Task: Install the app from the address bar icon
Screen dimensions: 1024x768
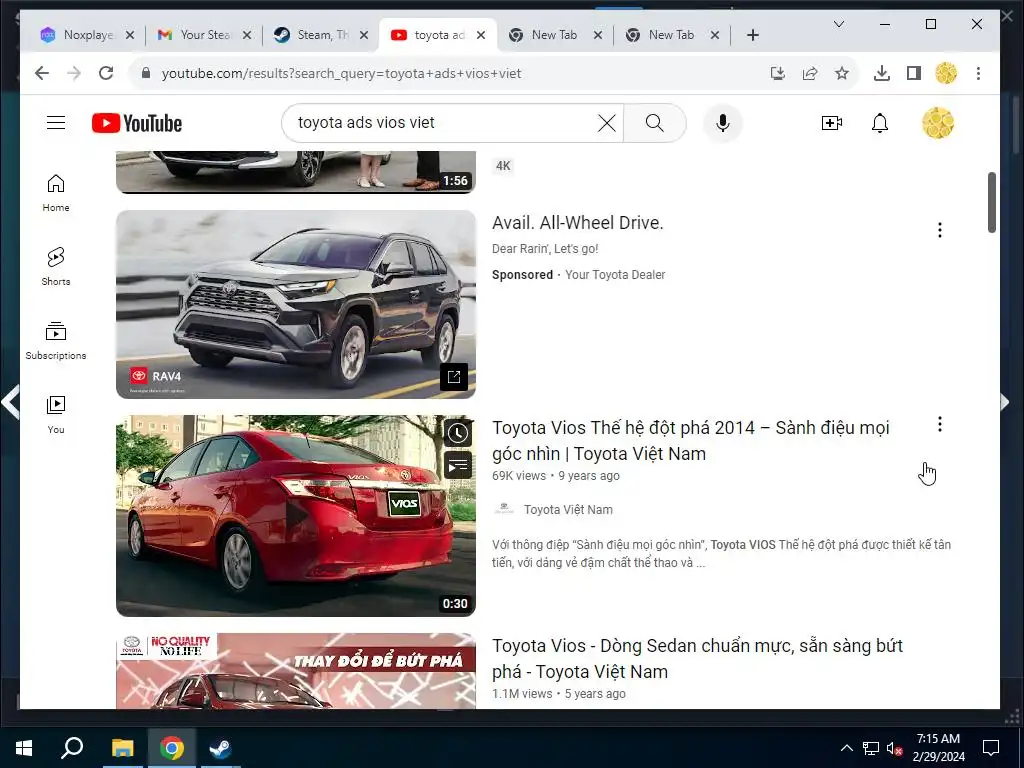Action: 777,73
